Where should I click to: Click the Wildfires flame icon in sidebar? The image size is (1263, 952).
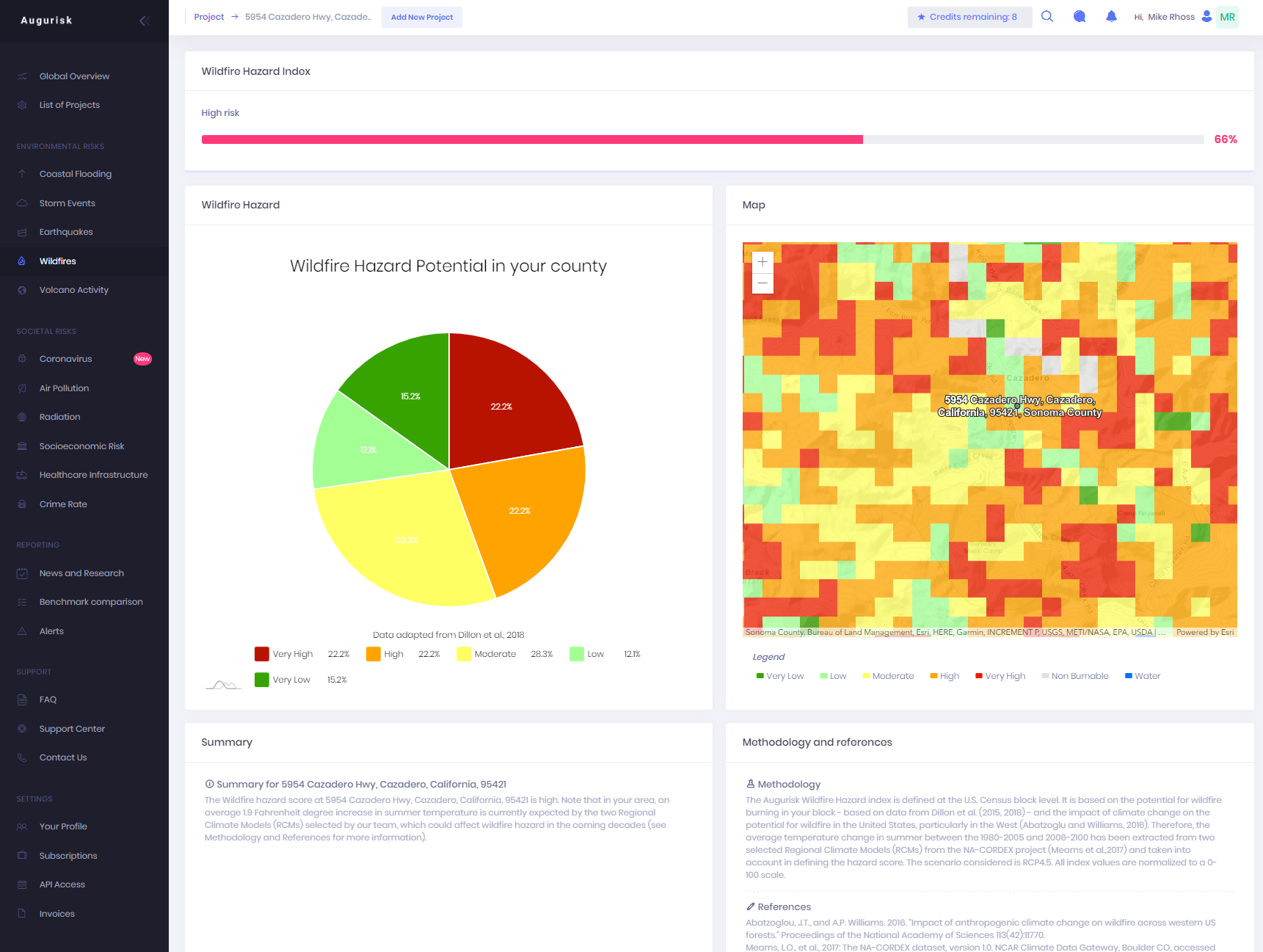(x=22, y=261)
